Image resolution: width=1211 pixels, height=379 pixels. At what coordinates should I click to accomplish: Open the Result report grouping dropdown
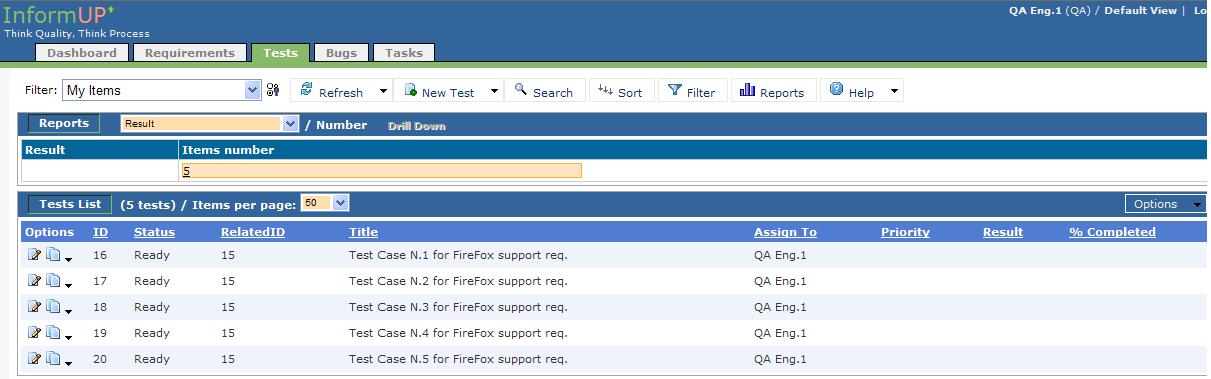click(210, 124)
